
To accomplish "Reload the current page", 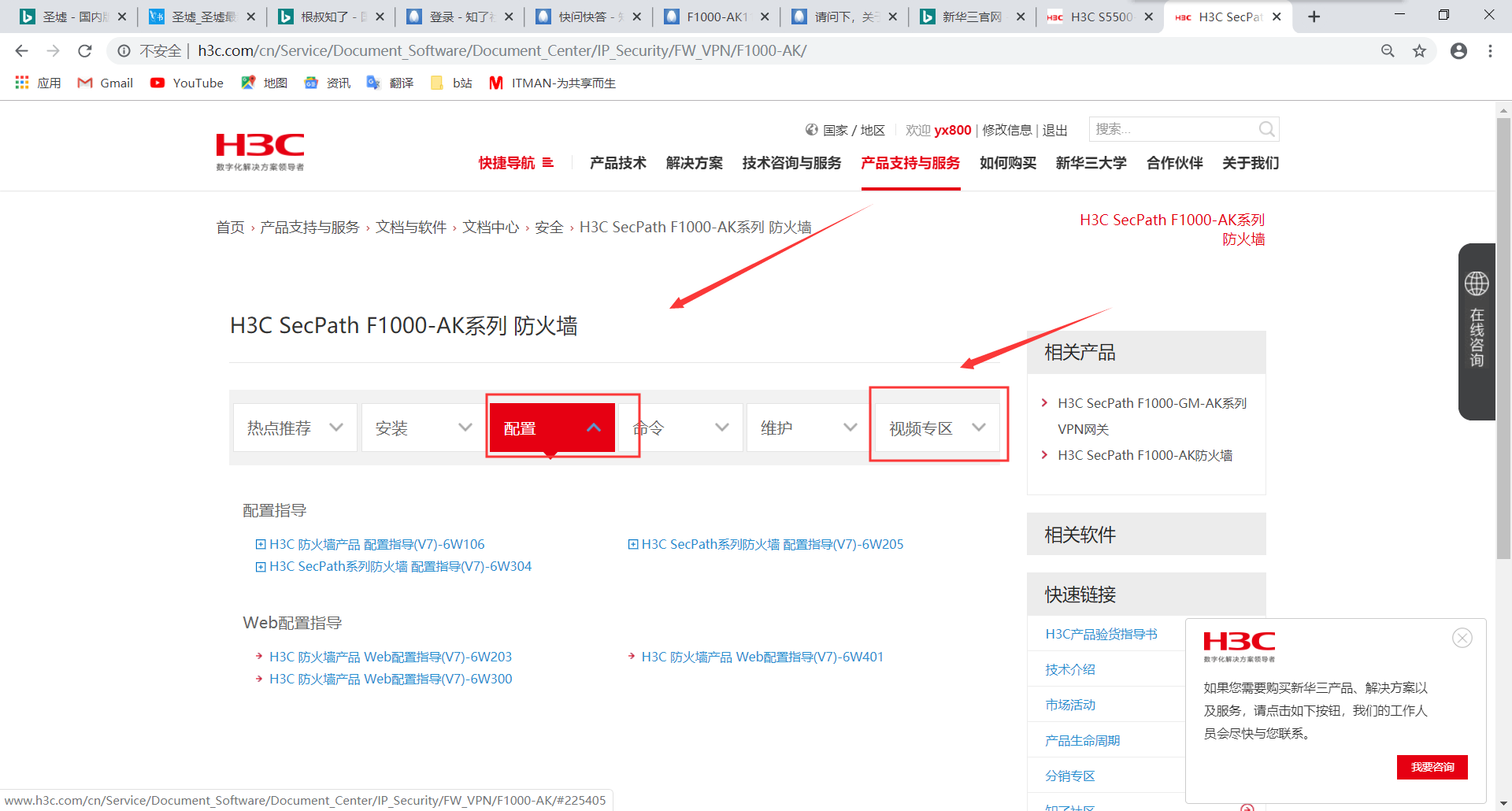I will (x=85, y=50).
